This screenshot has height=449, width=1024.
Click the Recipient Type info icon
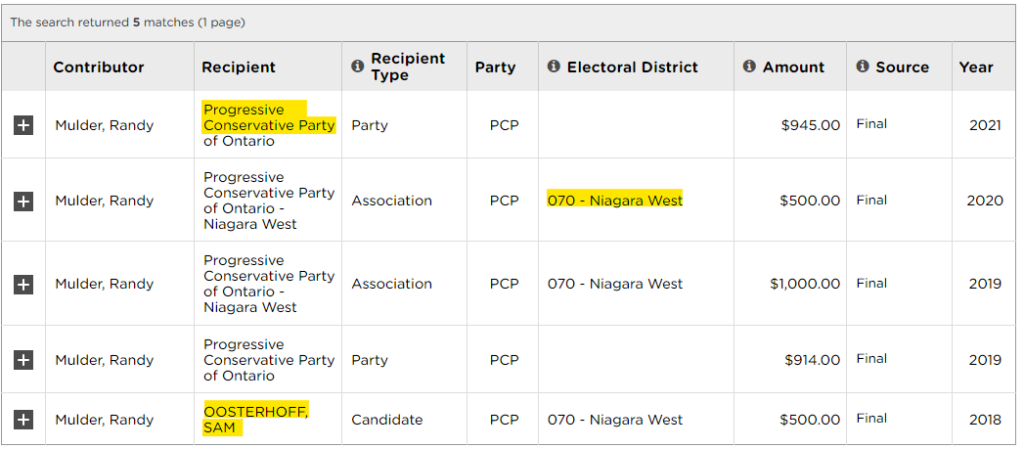[x=357, y=67]
